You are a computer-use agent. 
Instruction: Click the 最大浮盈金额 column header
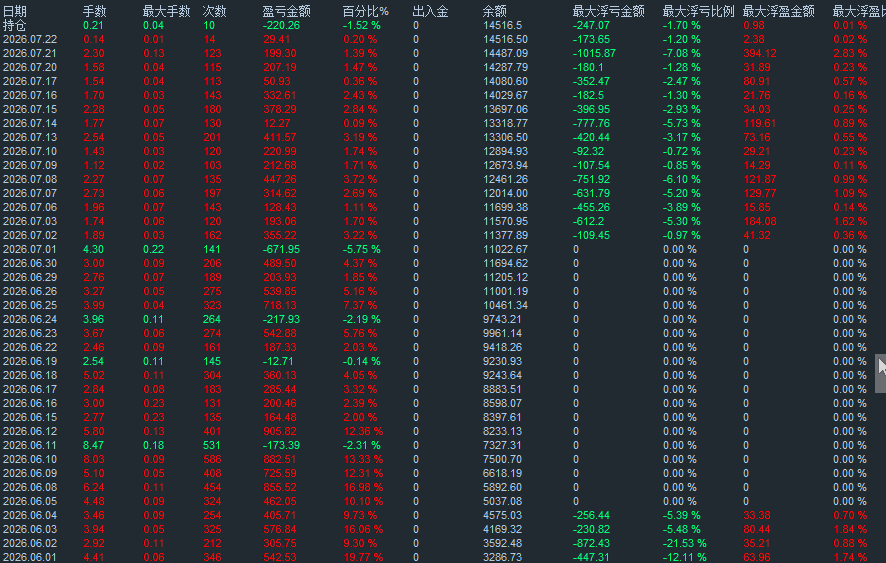778,11
